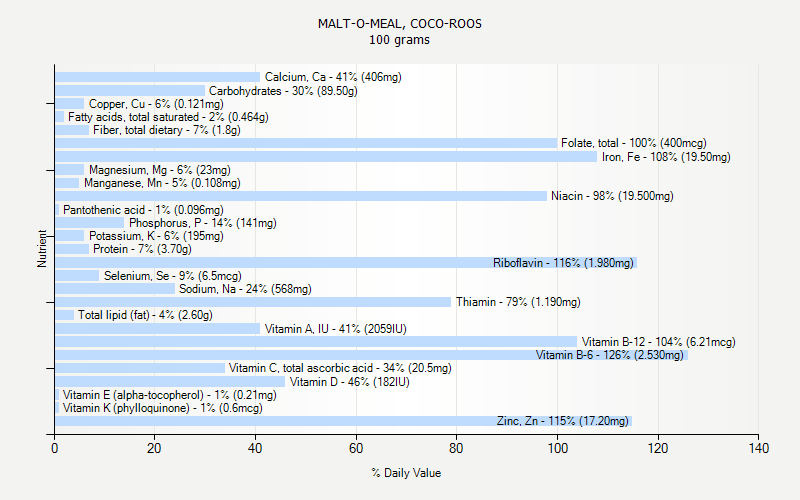Viewport: 800px width, 500px height.
Task: Click the Magnesium, Mg - 6% label
Action: pyautogui.click(x=160, y=170)
